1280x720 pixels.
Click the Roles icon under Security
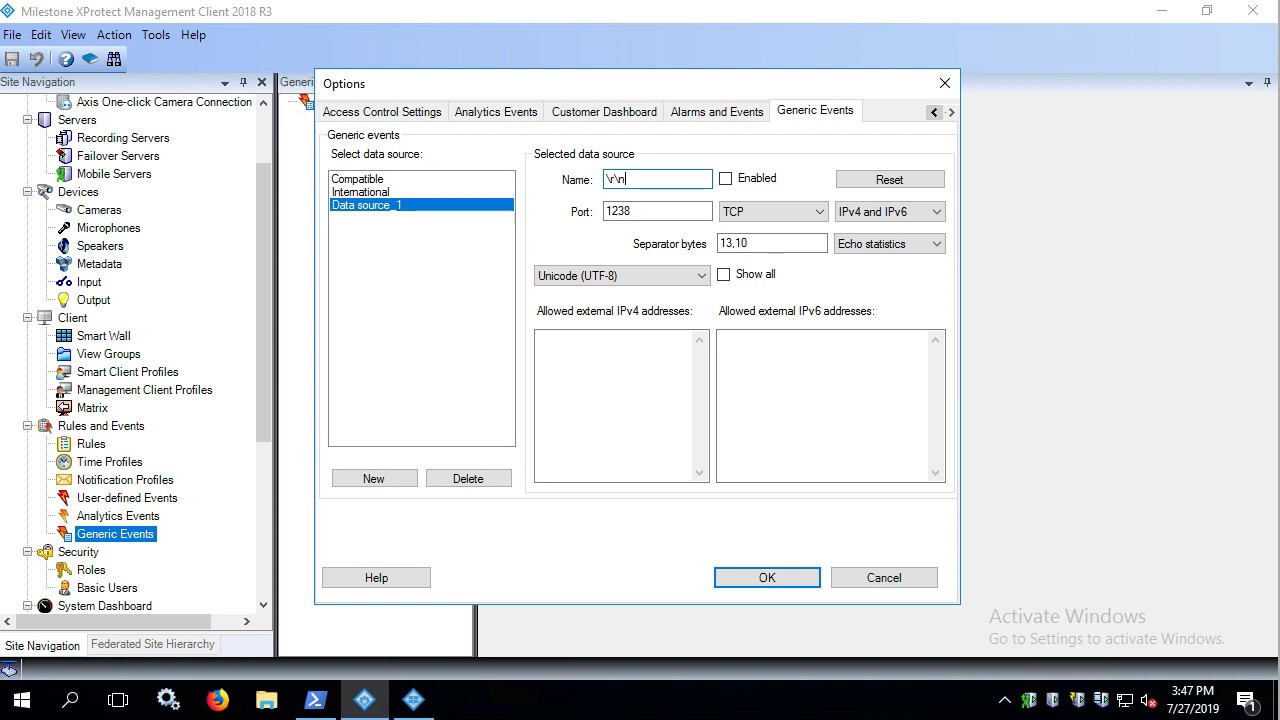[64, 570]
